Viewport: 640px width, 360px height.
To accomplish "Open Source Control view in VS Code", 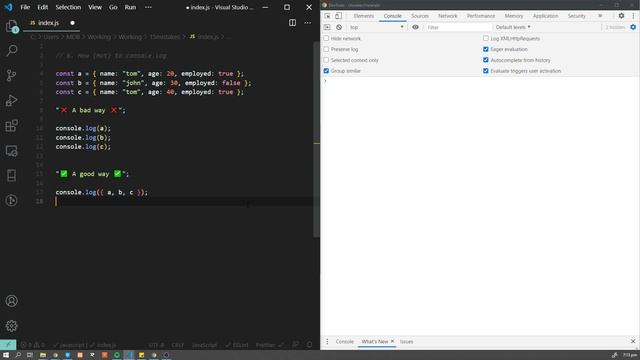I will pos(12,76).
